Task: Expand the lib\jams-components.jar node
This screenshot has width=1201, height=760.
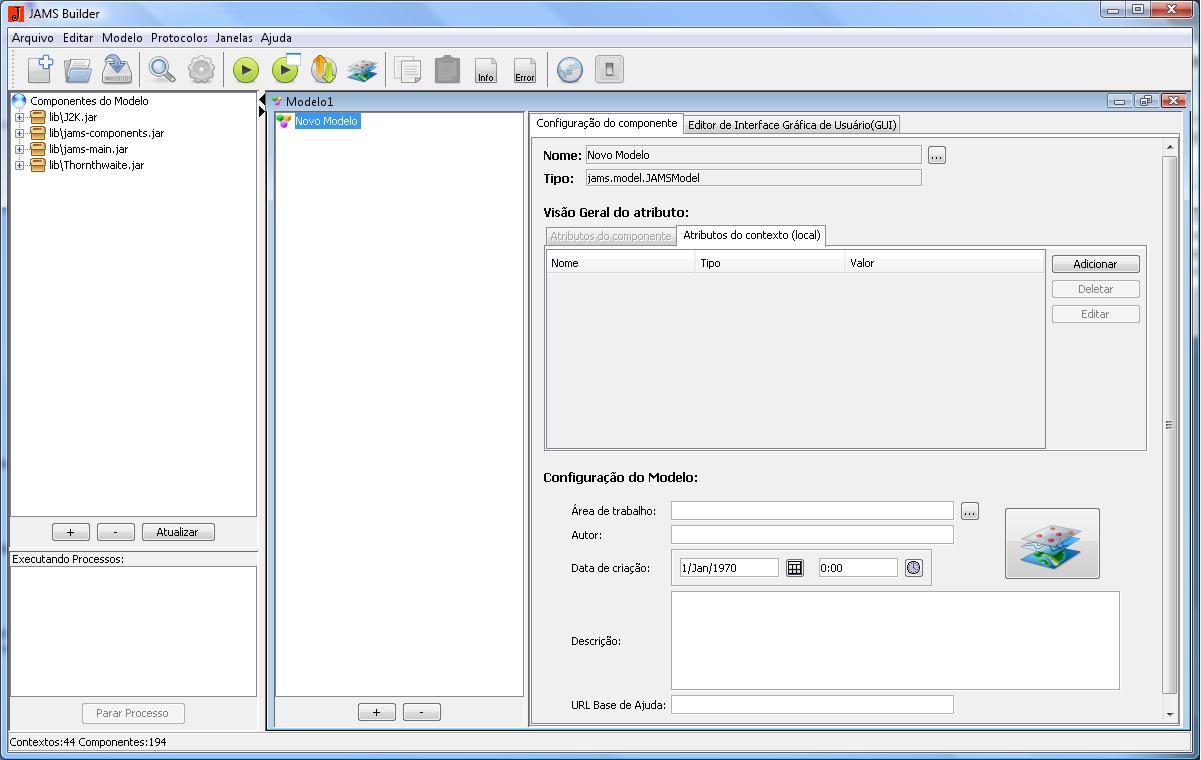Action: pyautogui.click(x=19, y=133)
